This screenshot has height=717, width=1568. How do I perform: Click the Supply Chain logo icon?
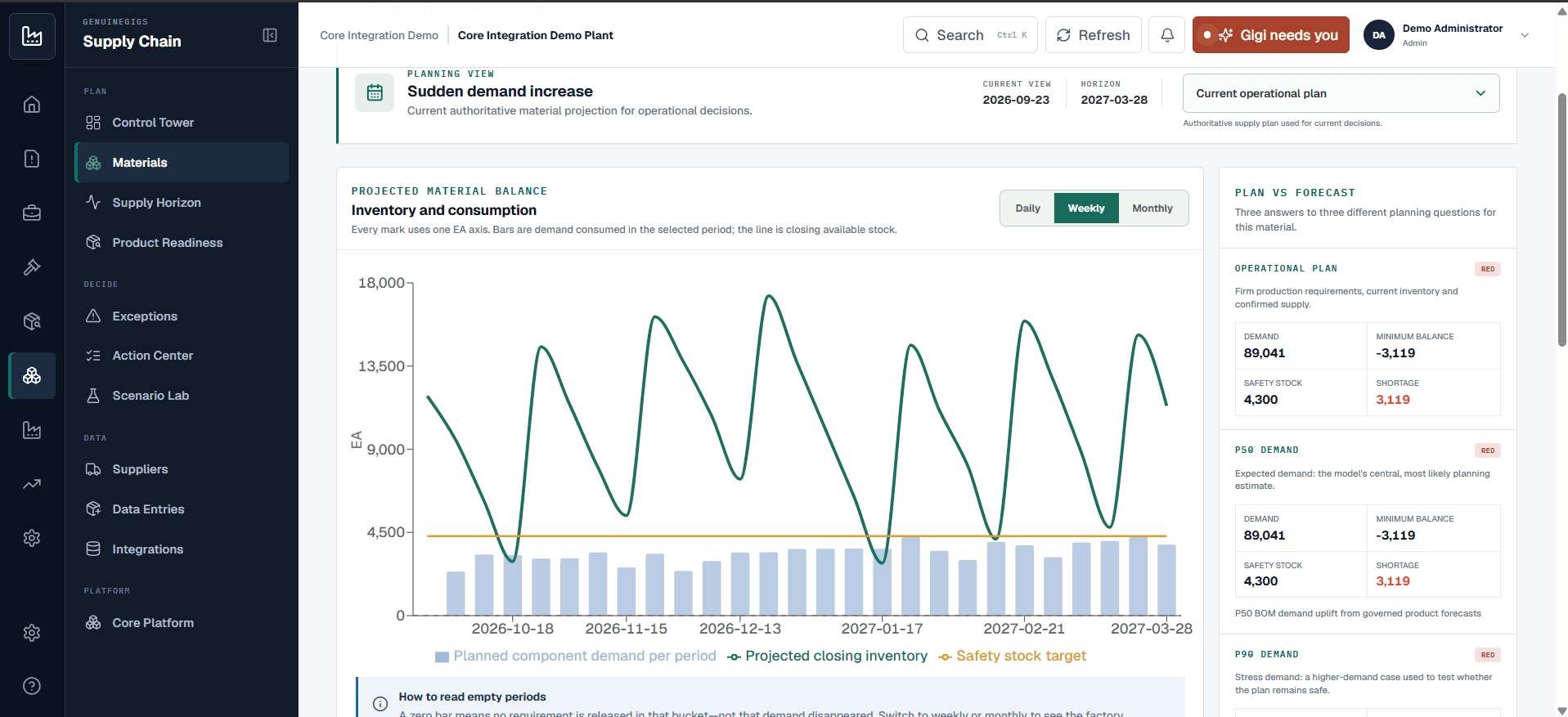(32, 36)
